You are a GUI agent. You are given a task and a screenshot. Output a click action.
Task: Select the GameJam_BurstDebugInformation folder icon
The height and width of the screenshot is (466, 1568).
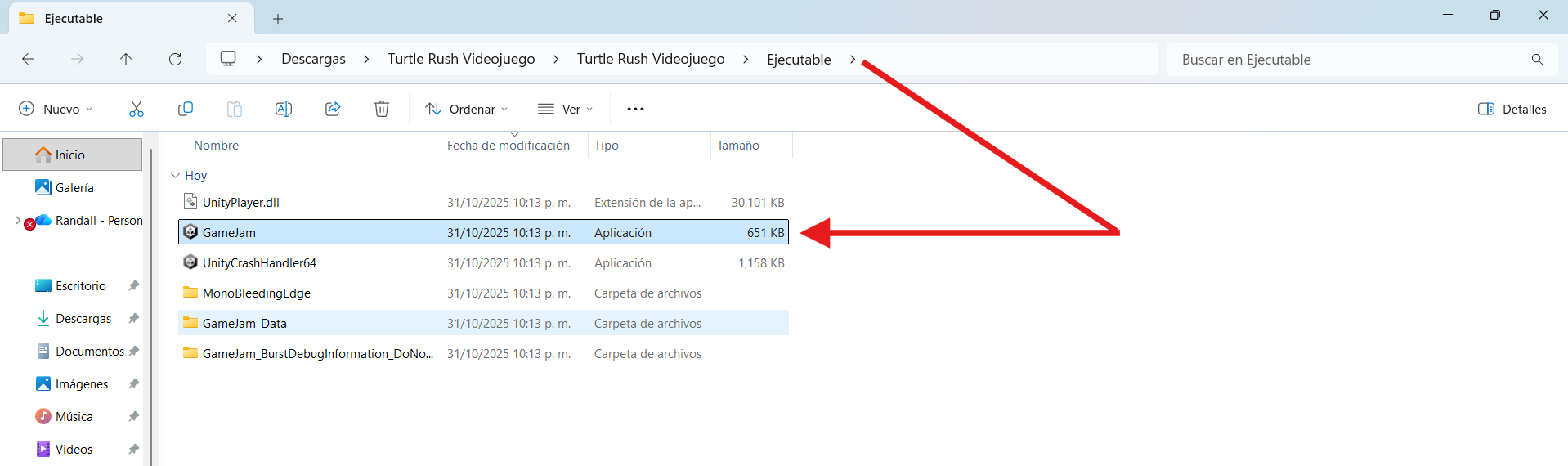190,353
